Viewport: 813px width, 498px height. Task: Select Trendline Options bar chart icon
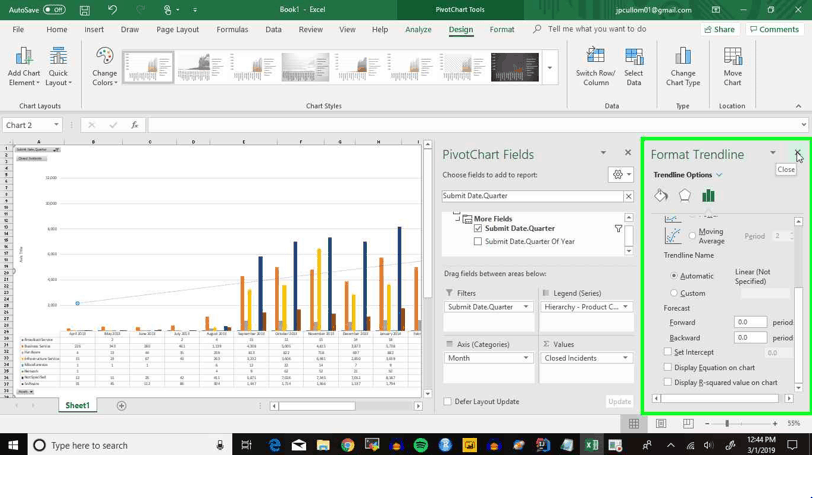(708, 196)
